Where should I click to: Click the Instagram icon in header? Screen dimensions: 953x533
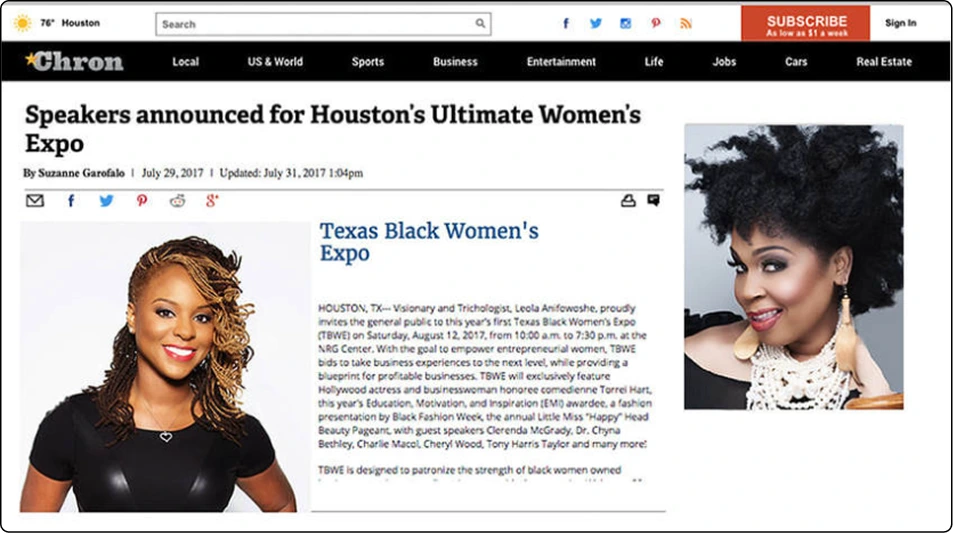[626, 23]
